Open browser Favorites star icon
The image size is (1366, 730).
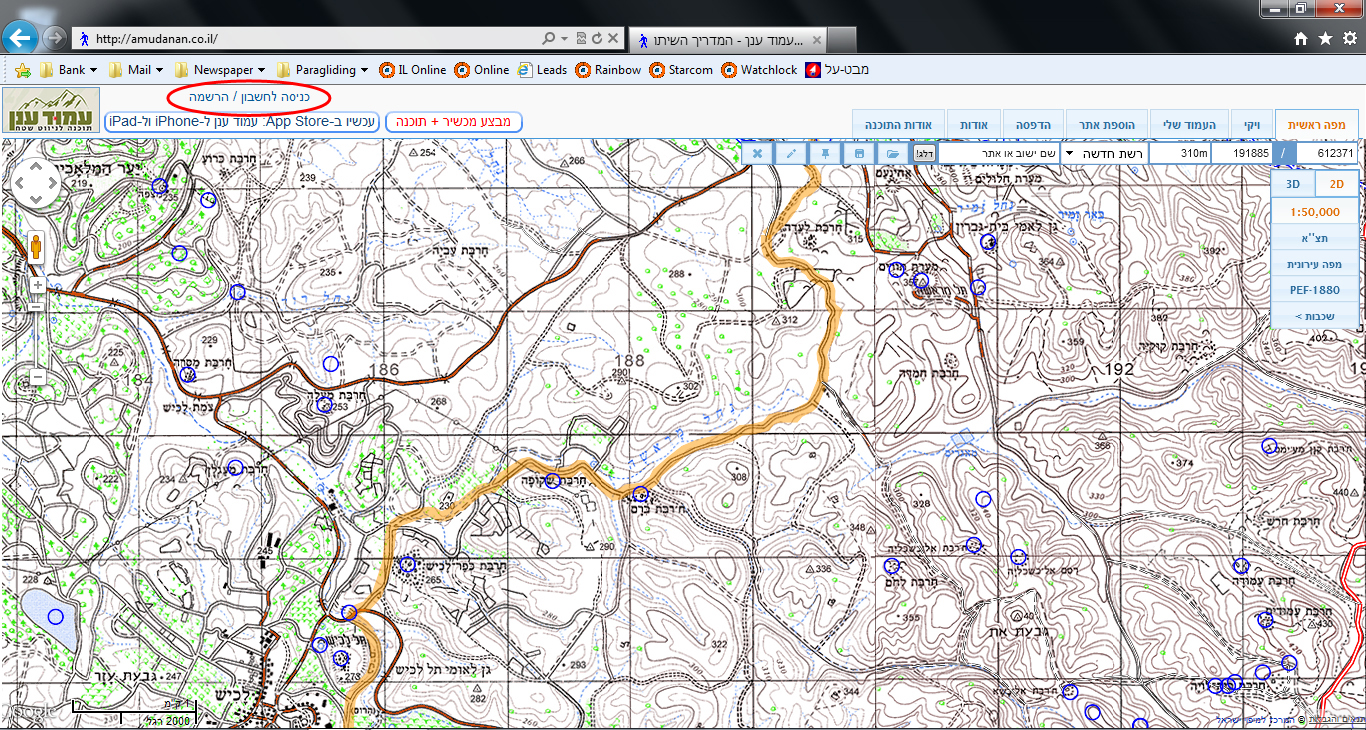click(x=1325, y=39)
